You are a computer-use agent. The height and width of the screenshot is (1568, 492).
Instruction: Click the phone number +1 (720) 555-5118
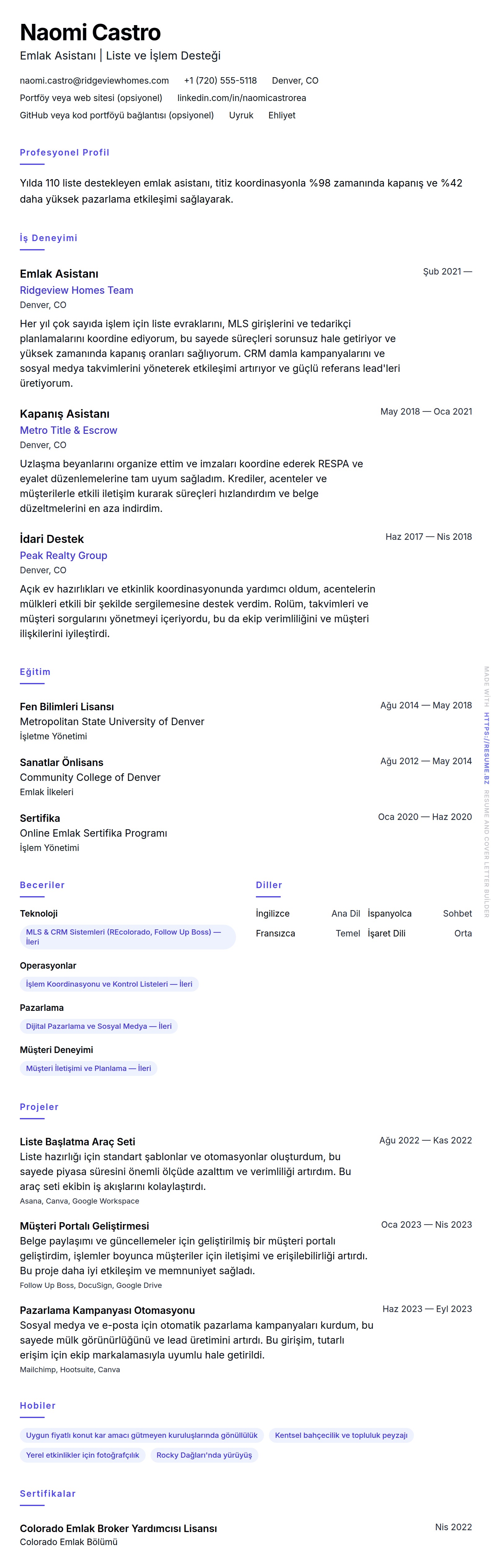click(220, 80)
